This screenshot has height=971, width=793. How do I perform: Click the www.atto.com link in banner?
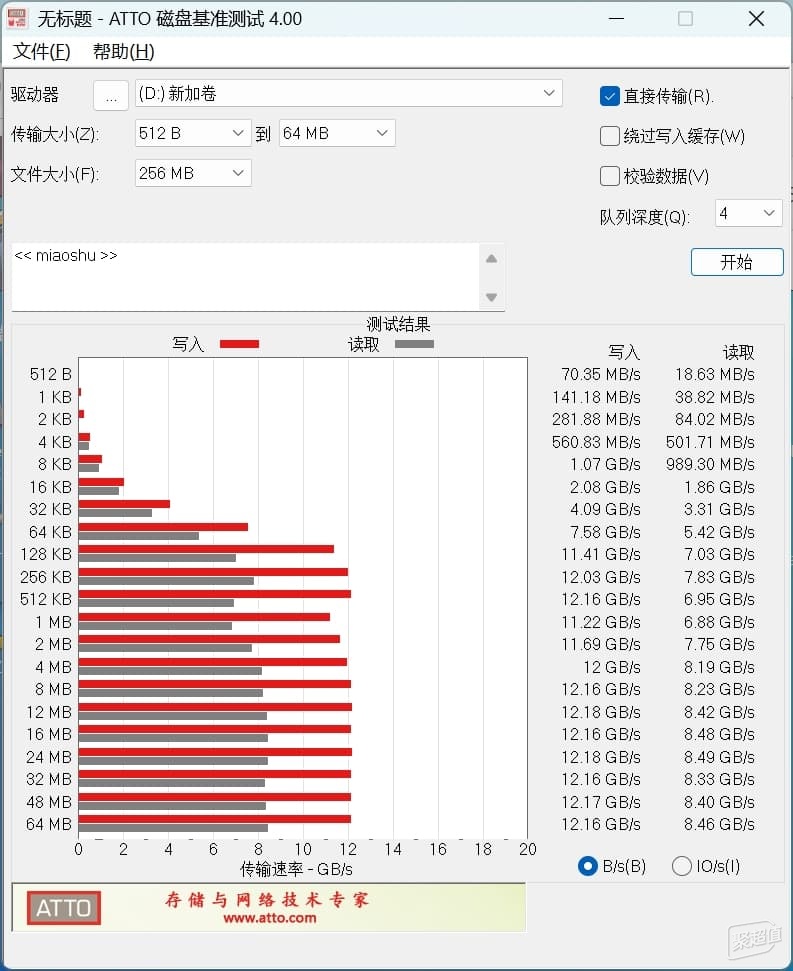[x=270, y=918]
